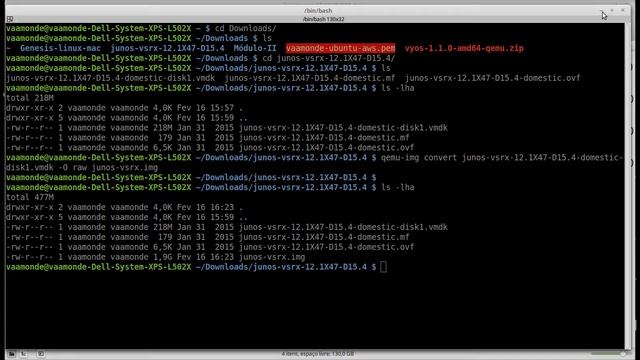Select the highlighted 'vaamonde-ubuntu-aws.pem' file name
The width and height of the screenshot is (640, 360).
(340, 48)
